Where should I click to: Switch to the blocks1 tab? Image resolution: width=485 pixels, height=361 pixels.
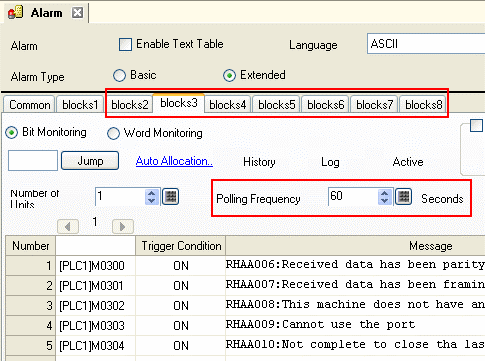pyautogui.click(x=80, y=105)
